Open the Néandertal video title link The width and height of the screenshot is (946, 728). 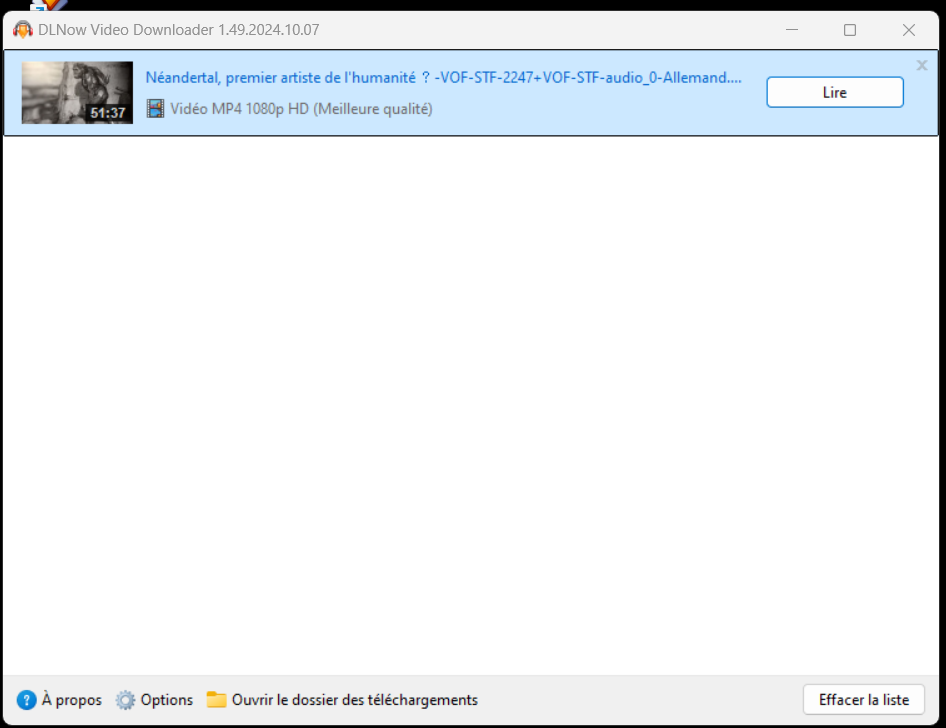pyautogui.click(x=443, y=78)
